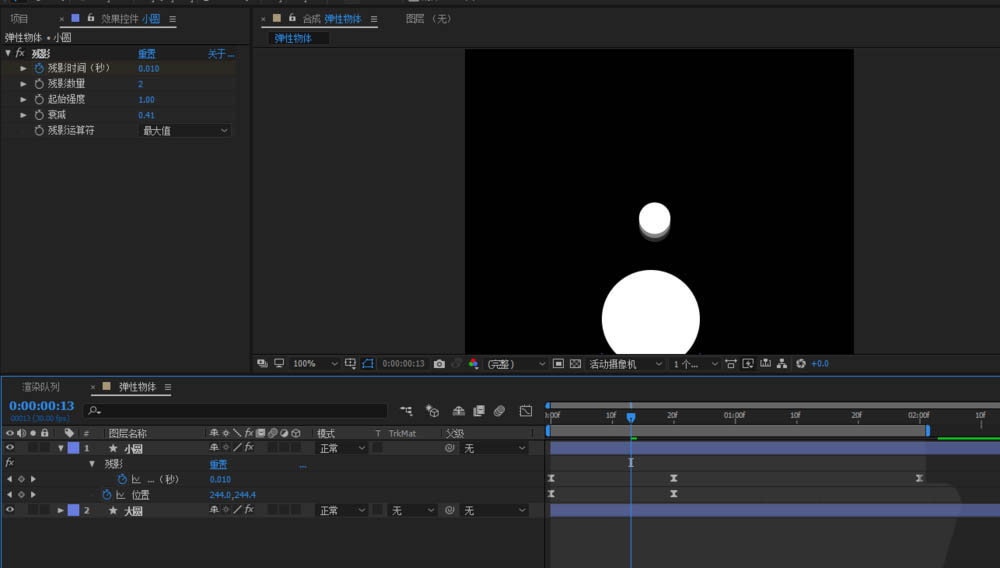Toggle the fx switch on 小圆 layer
This screenshot has height=568, width=1000.
pyautogui.click(x=249, y=448)
